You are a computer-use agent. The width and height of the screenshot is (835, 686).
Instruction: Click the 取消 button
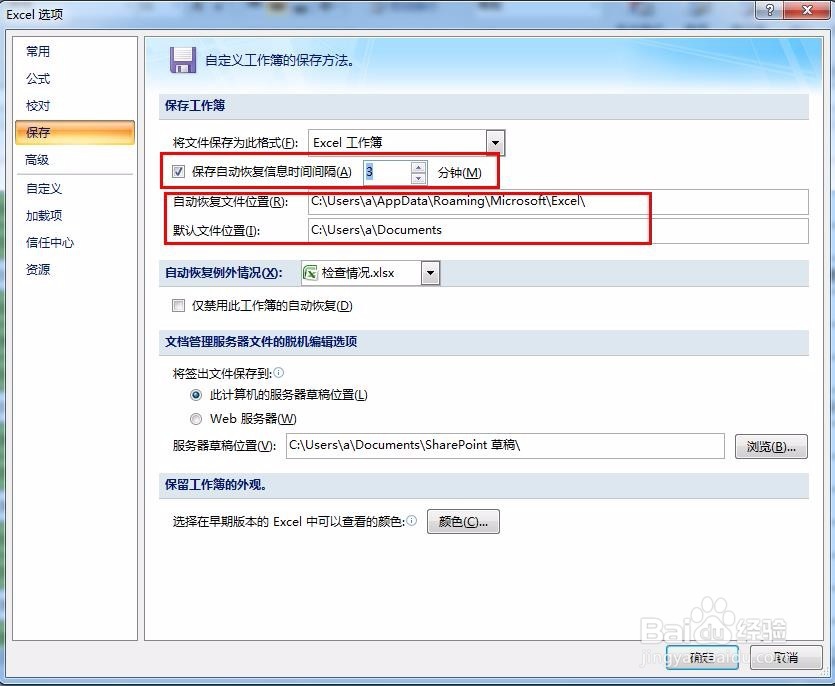click(x=786, y=657)
